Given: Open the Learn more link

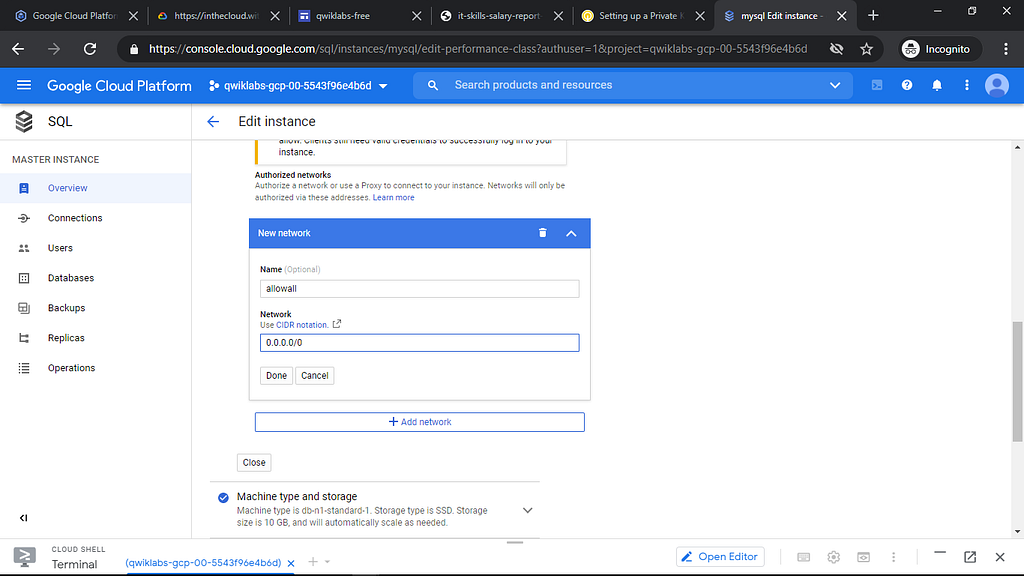Looking at the screenshot, I should click(x=393, y=197).
